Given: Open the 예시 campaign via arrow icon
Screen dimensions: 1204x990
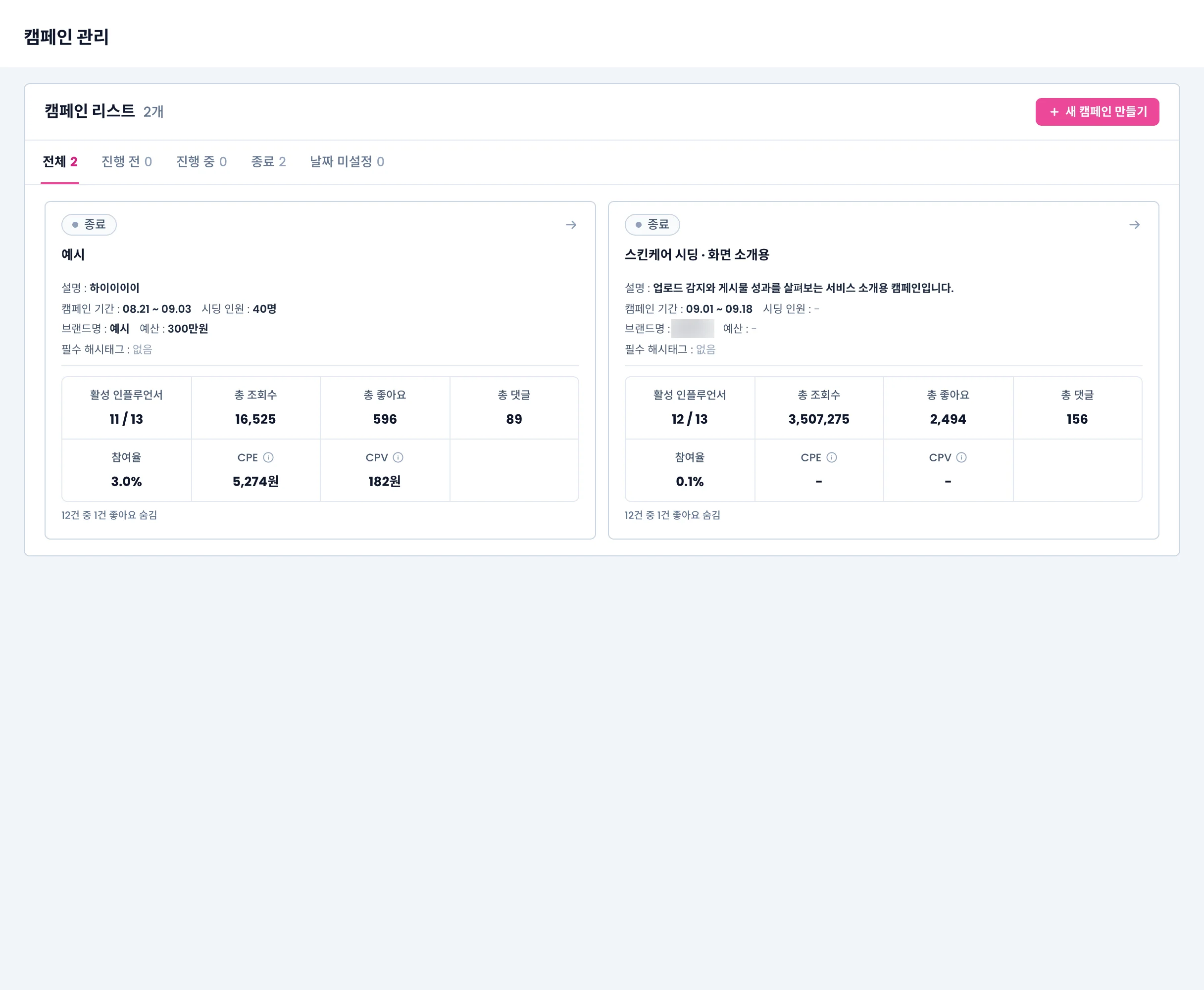Looking at the screenshot, I should [571, 225].
